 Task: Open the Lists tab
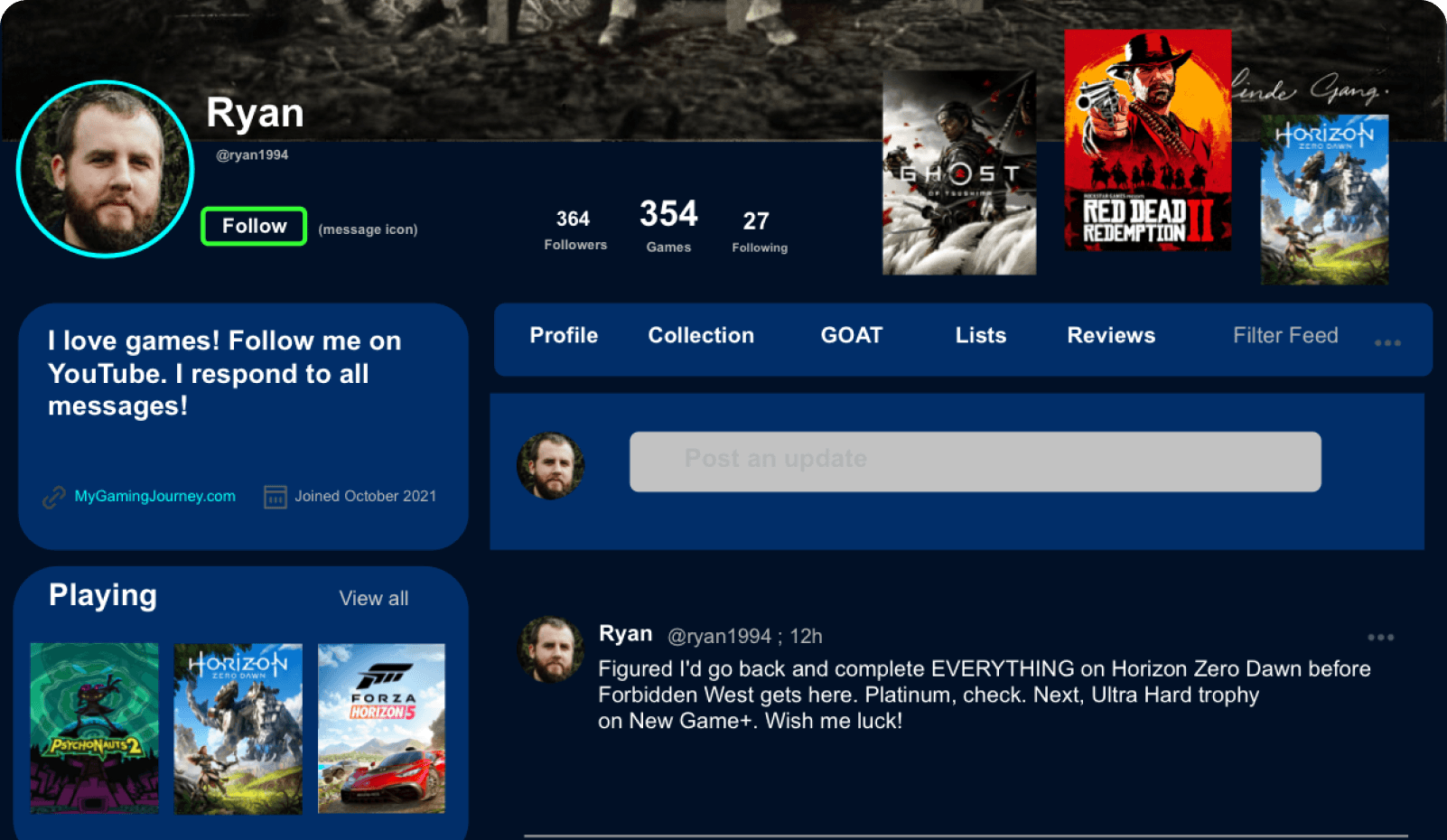coord(981,335)
